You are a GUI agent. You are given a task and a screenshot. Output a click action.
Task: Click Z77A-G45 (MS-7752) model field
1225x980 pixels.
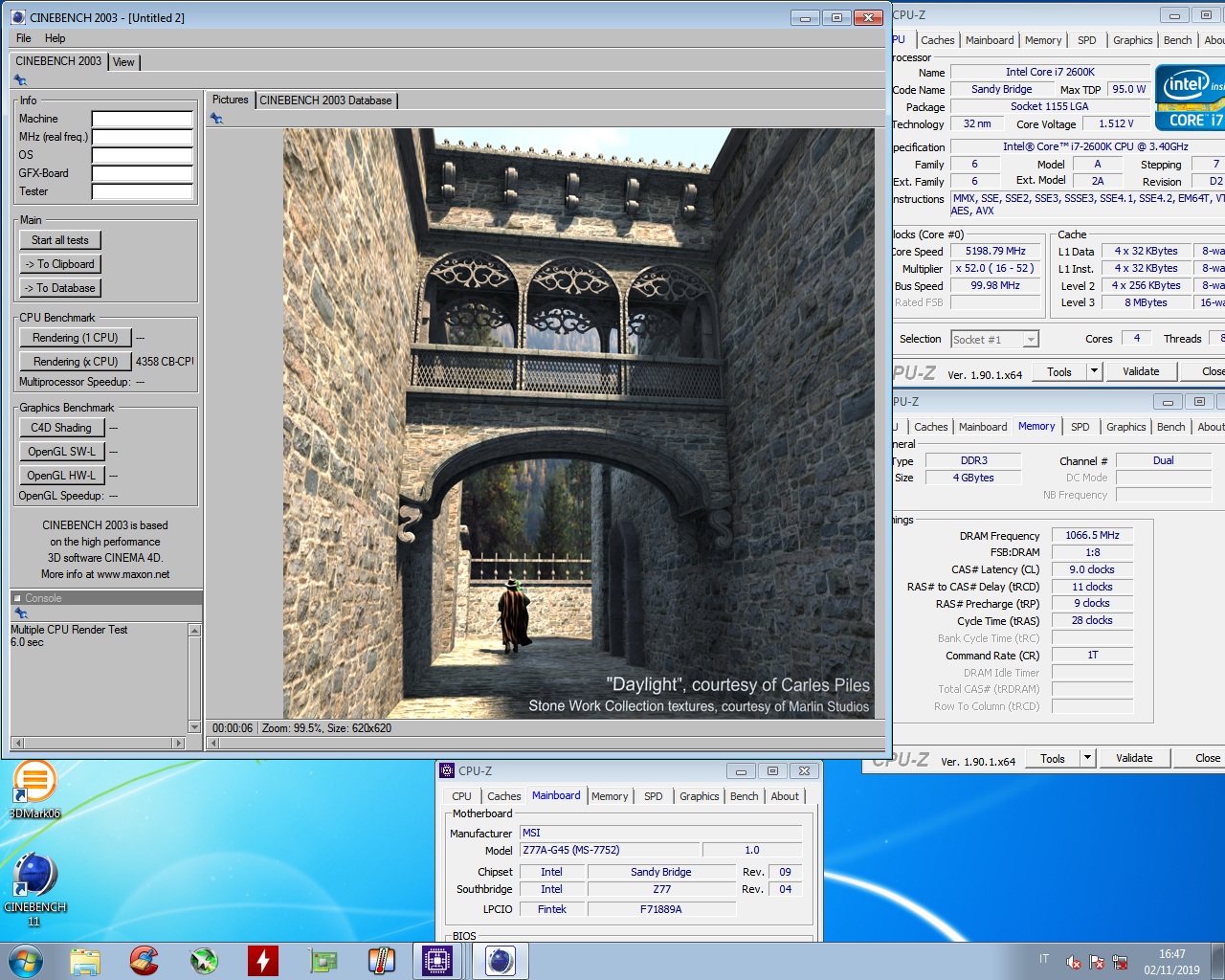[610, 850]
